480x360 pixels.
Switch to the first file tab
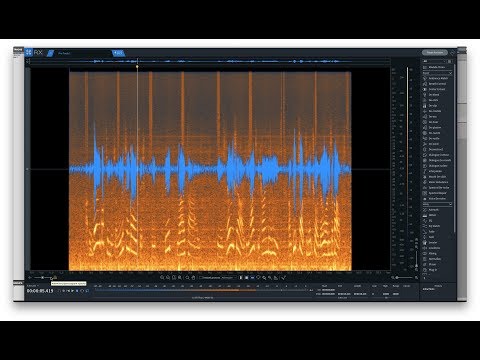[x=81, y=53]
